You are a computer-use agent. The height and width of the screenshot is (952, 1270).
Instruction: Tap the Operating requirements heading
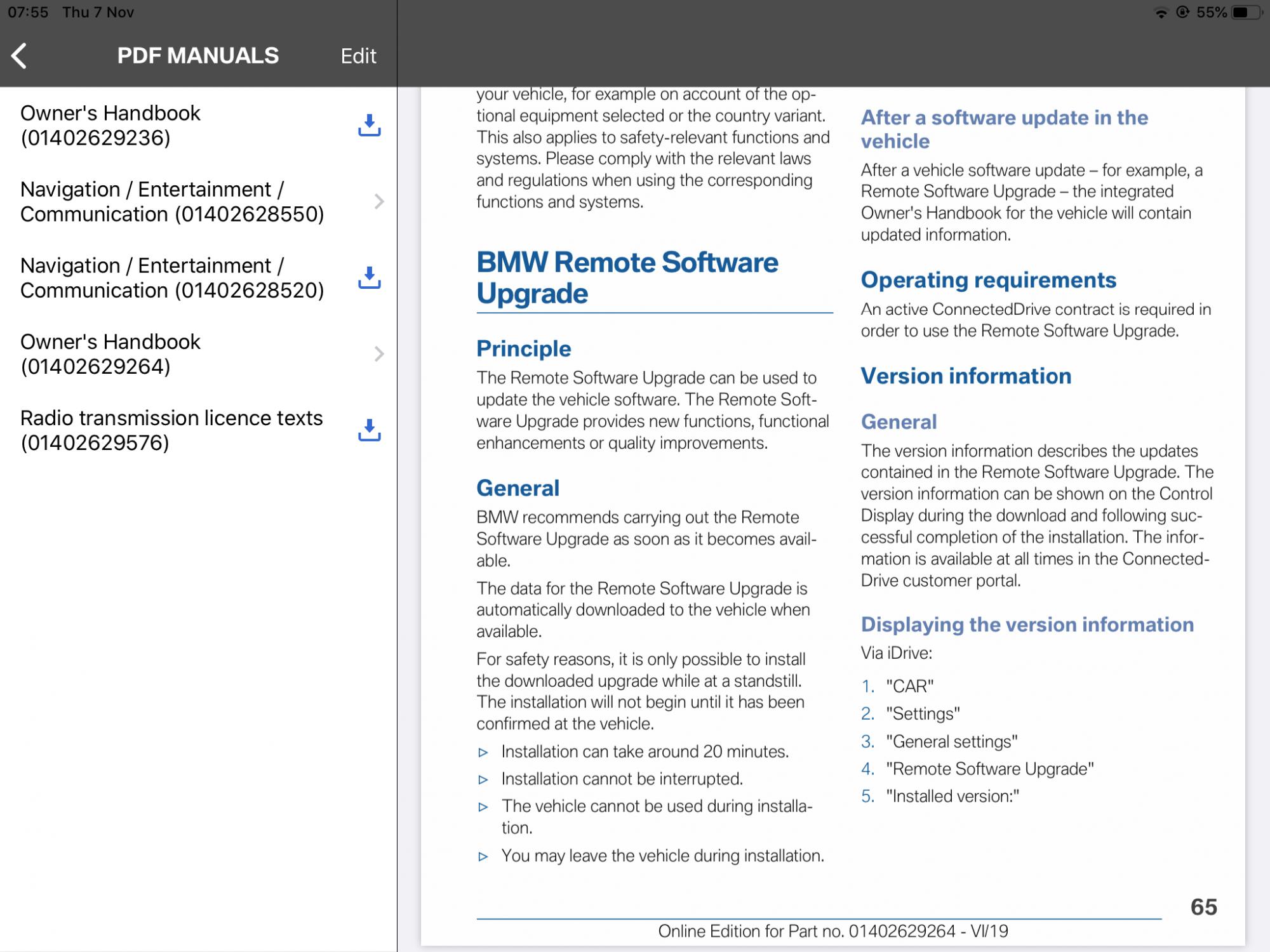click(989, 280)
